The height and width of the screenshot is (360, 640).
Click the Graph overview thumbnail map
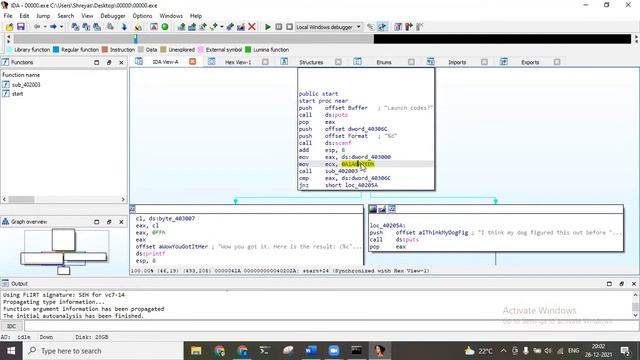click(x=64, y=252)
